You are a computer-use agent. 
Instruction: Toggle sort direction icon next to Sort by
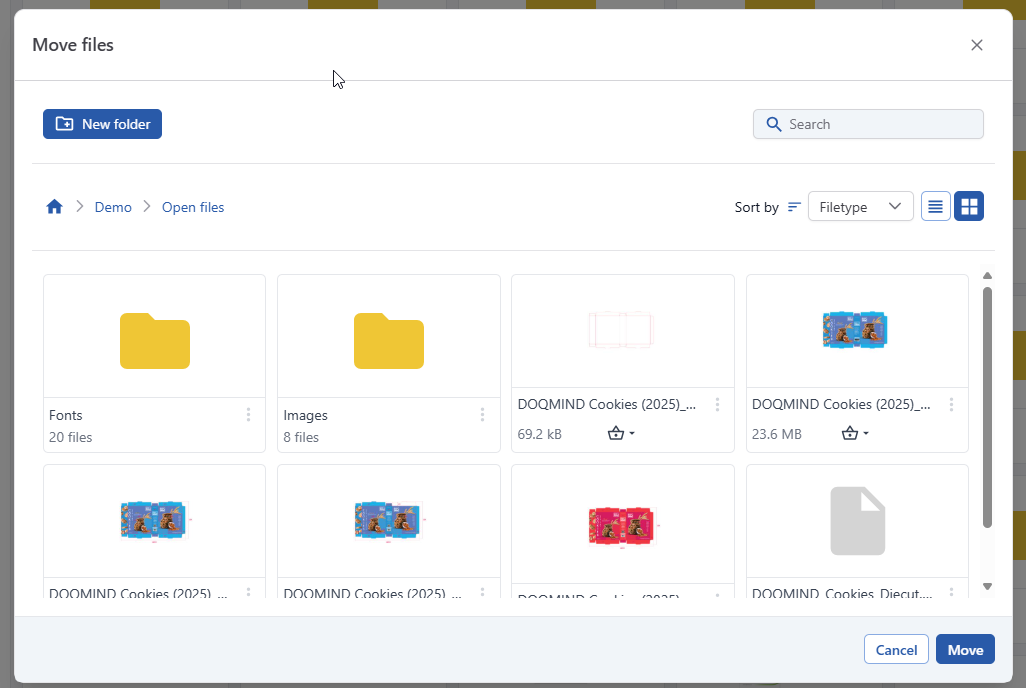(794, 207)
